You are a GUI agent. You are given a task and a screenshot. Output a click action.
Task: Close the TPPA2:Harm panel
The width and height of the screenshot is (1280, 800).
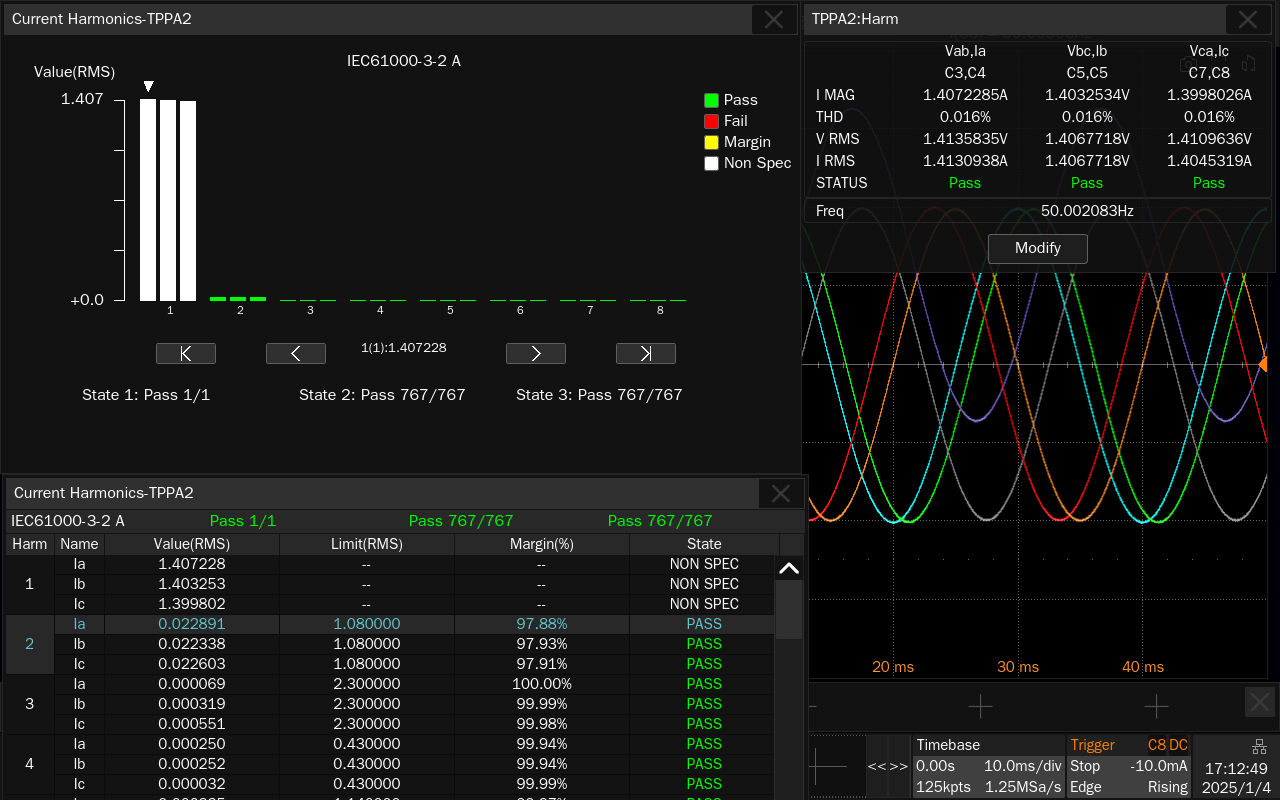coord(1248,19)
